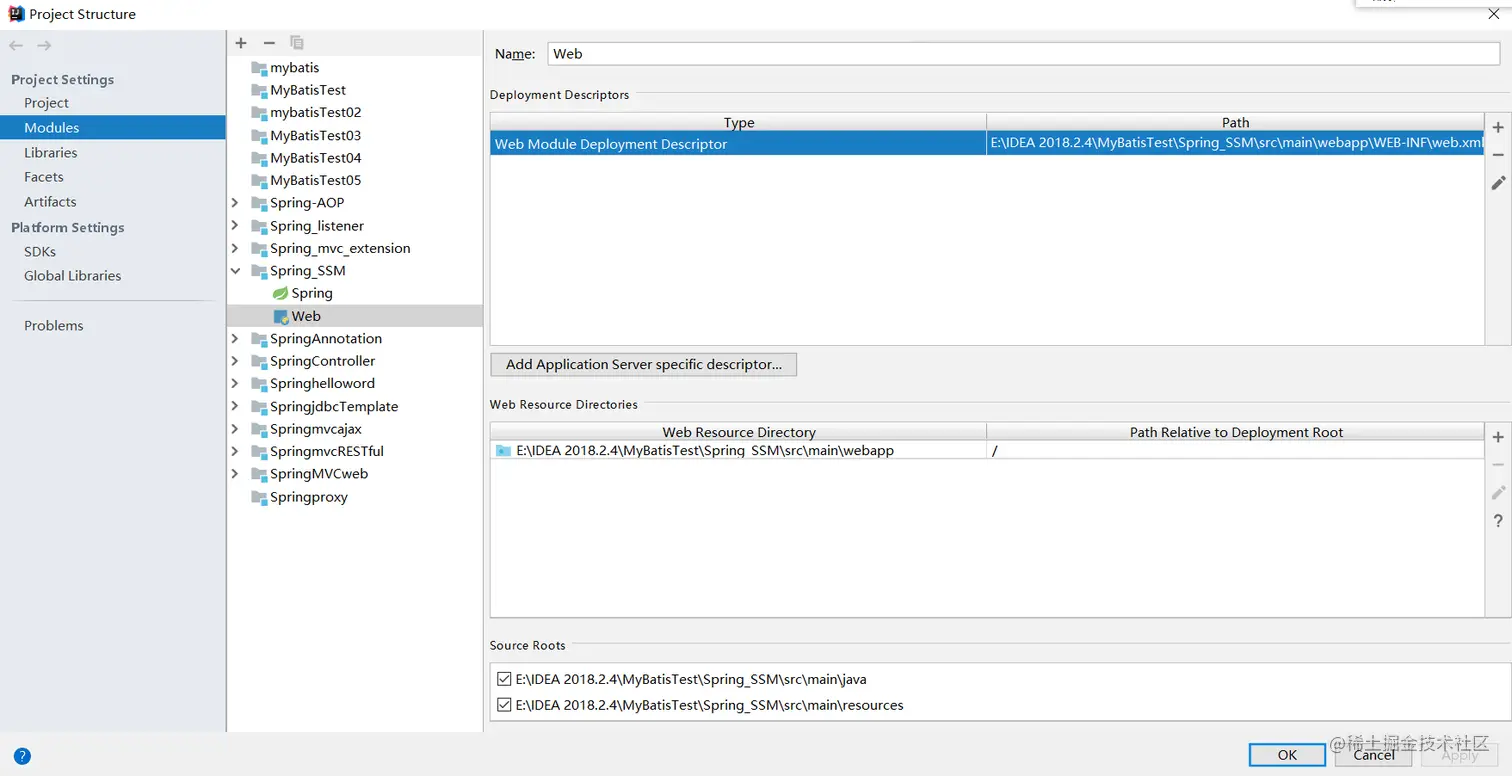
Task: Switch to the Libraries section
Action: pos(51,152)
